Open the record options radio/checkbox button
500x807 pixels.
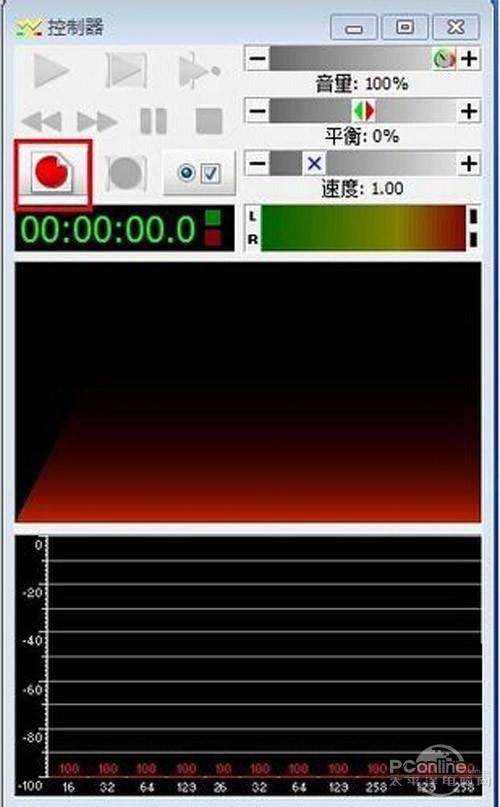(x=199, y=173)
